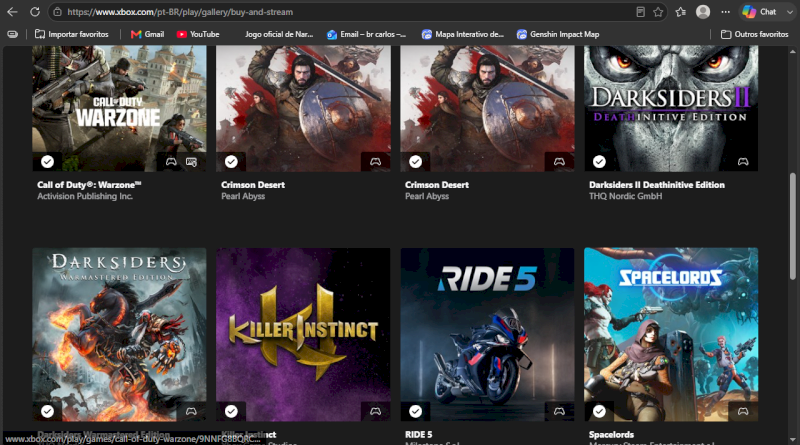Click the scrollbar up arrow

click(792, 51)
